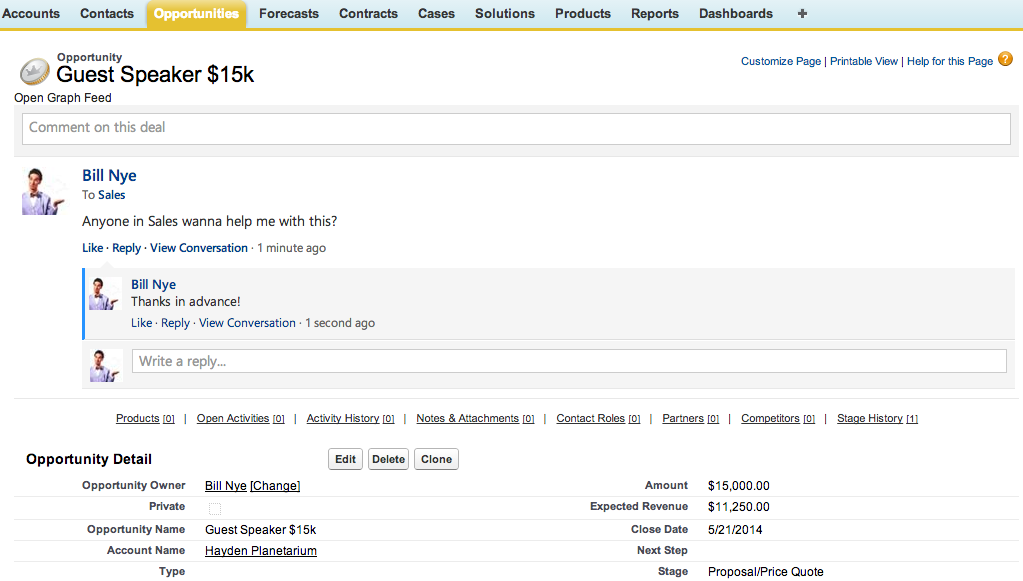Jump to Stage History related list
1023x581 pixels.
coord(877,419)
